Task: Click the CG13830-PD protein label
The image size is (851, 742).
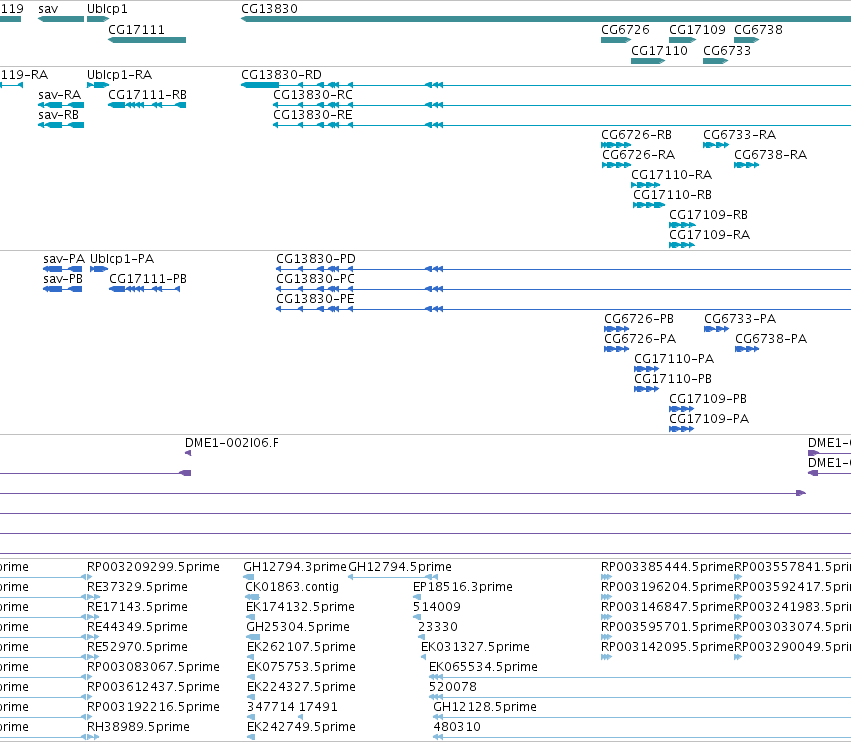Action: [316, 258]
